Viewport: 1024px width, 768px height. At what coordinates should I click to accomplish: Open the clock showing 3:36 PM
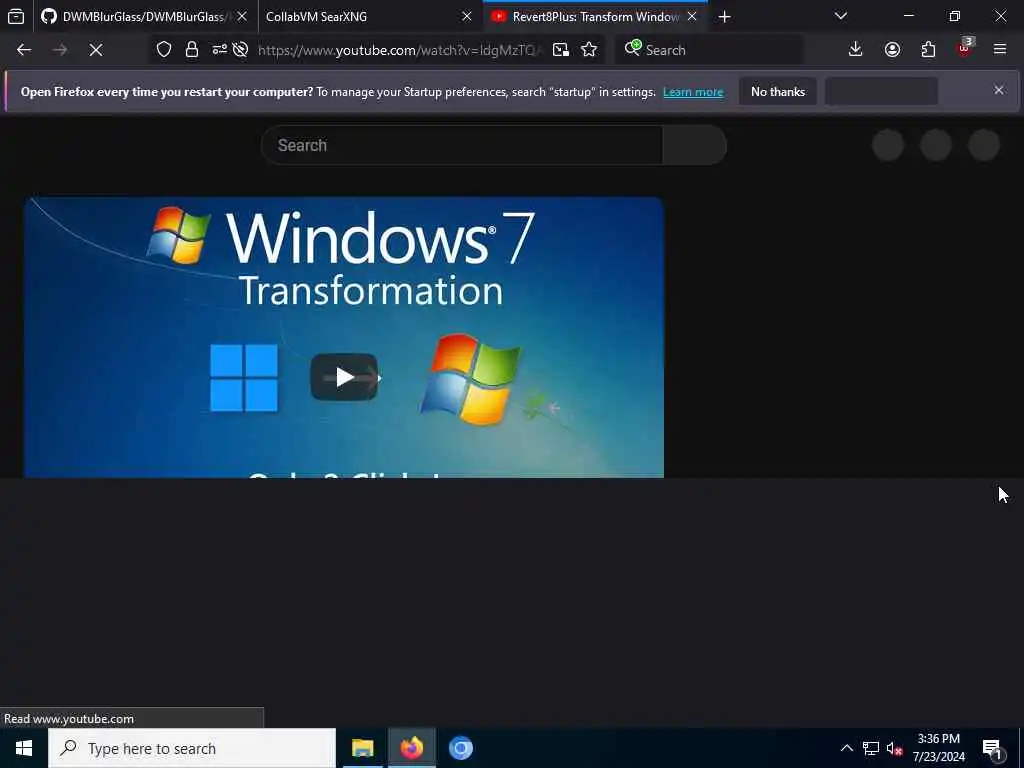[938, 748]
